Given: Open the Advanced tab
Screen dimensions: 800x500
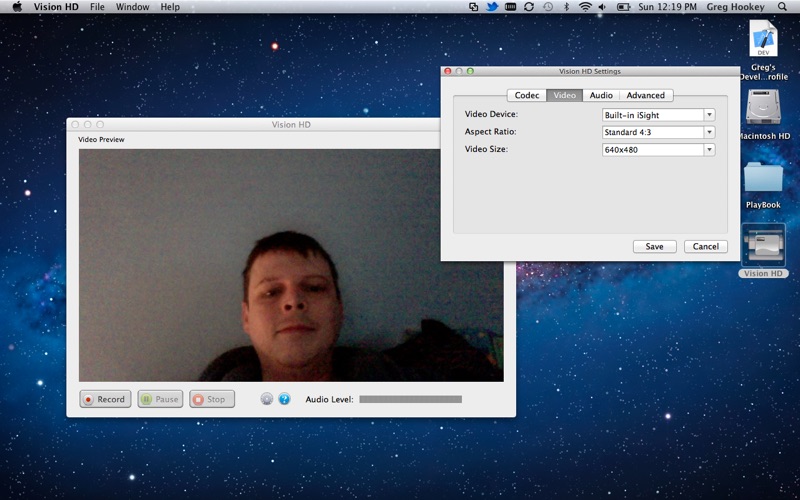Looking at the screenshot, I should coord(645,95).
